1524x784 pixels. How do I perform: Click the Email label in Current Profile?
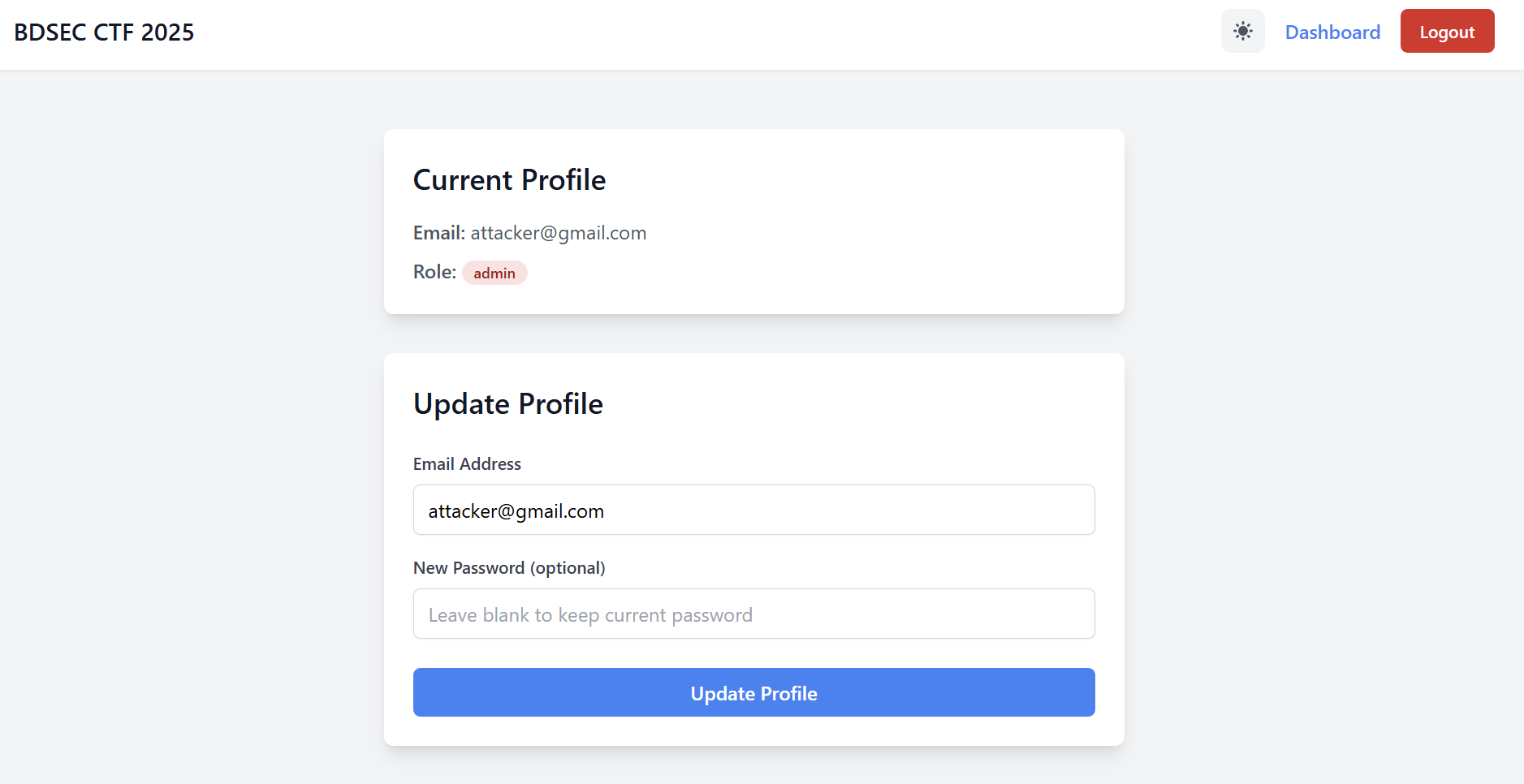tap(439, 233)
